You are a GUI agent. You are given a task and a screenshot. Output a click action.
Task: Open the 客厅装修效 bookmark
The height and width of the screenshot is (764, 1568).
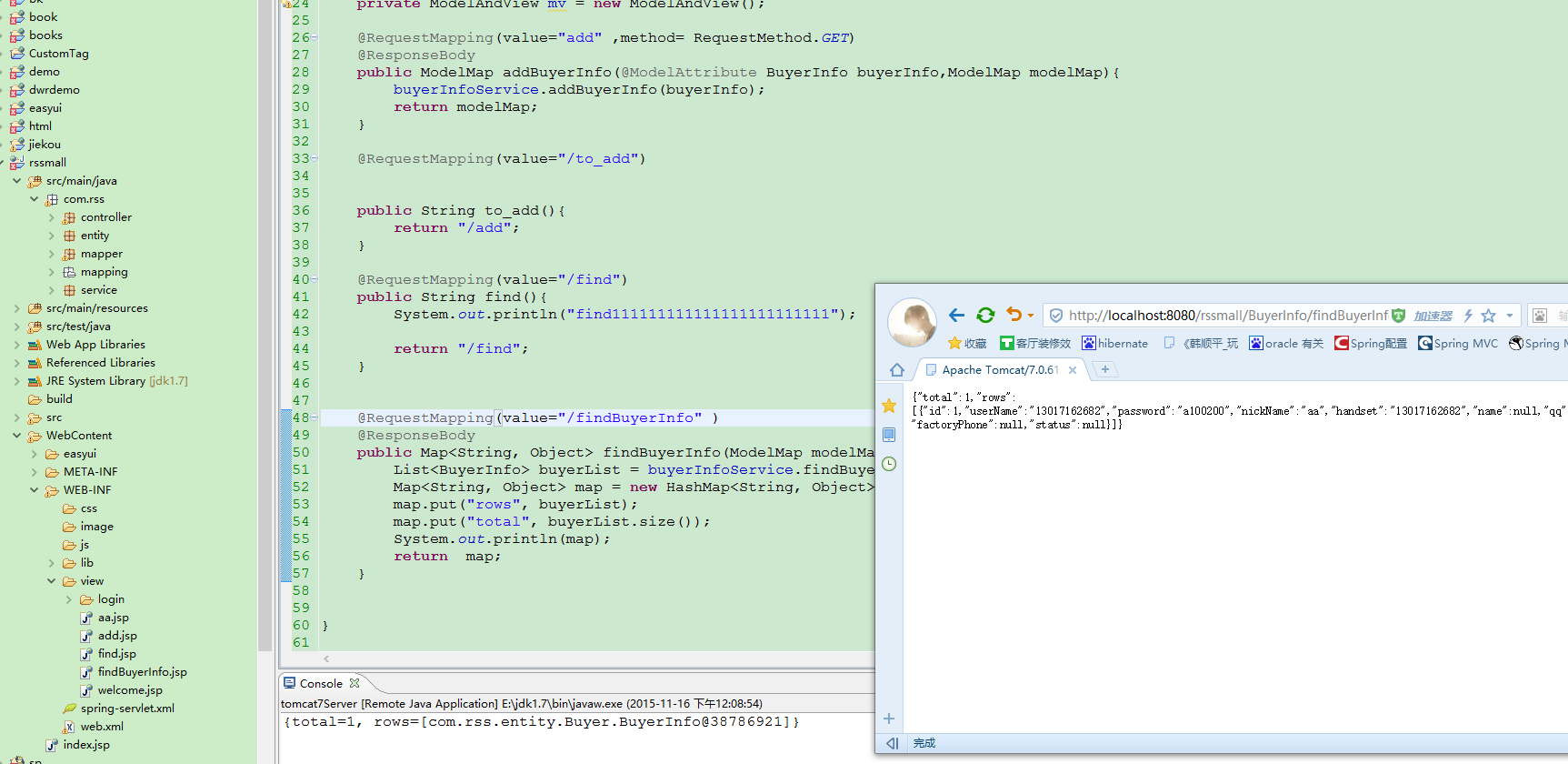[x=1035, y=343]
